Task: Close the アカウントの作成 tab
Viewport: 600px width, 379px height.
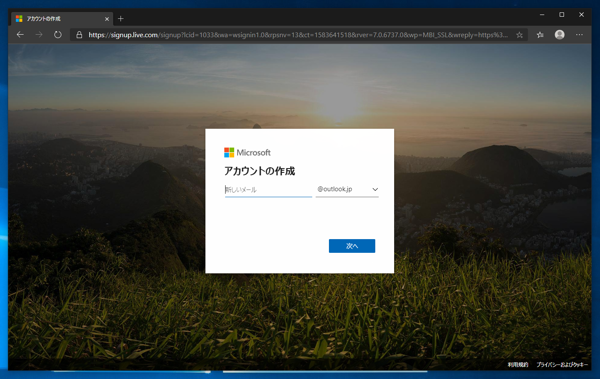Action: (107, 19)
